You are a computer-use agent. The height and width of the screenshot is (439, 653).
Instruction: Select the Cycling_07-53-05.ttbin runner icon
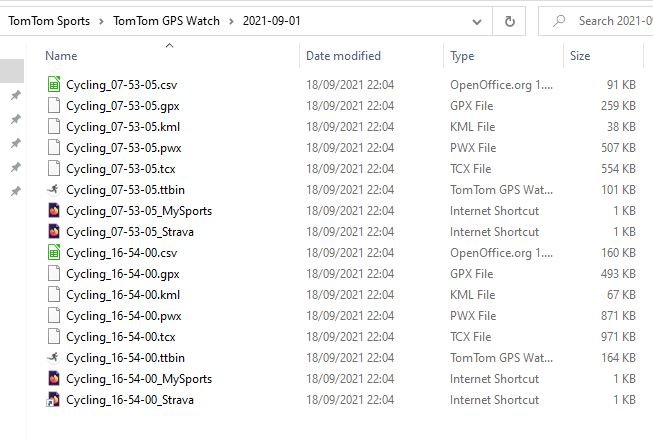pos(54,190)
